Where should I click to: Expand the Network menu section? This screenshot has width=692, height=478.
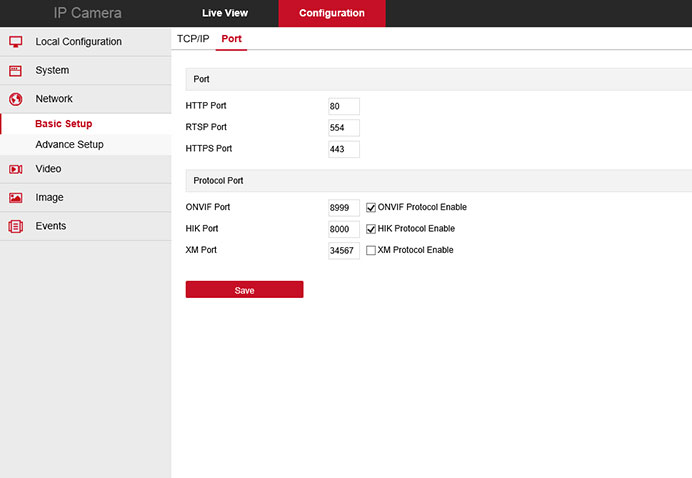86,99
